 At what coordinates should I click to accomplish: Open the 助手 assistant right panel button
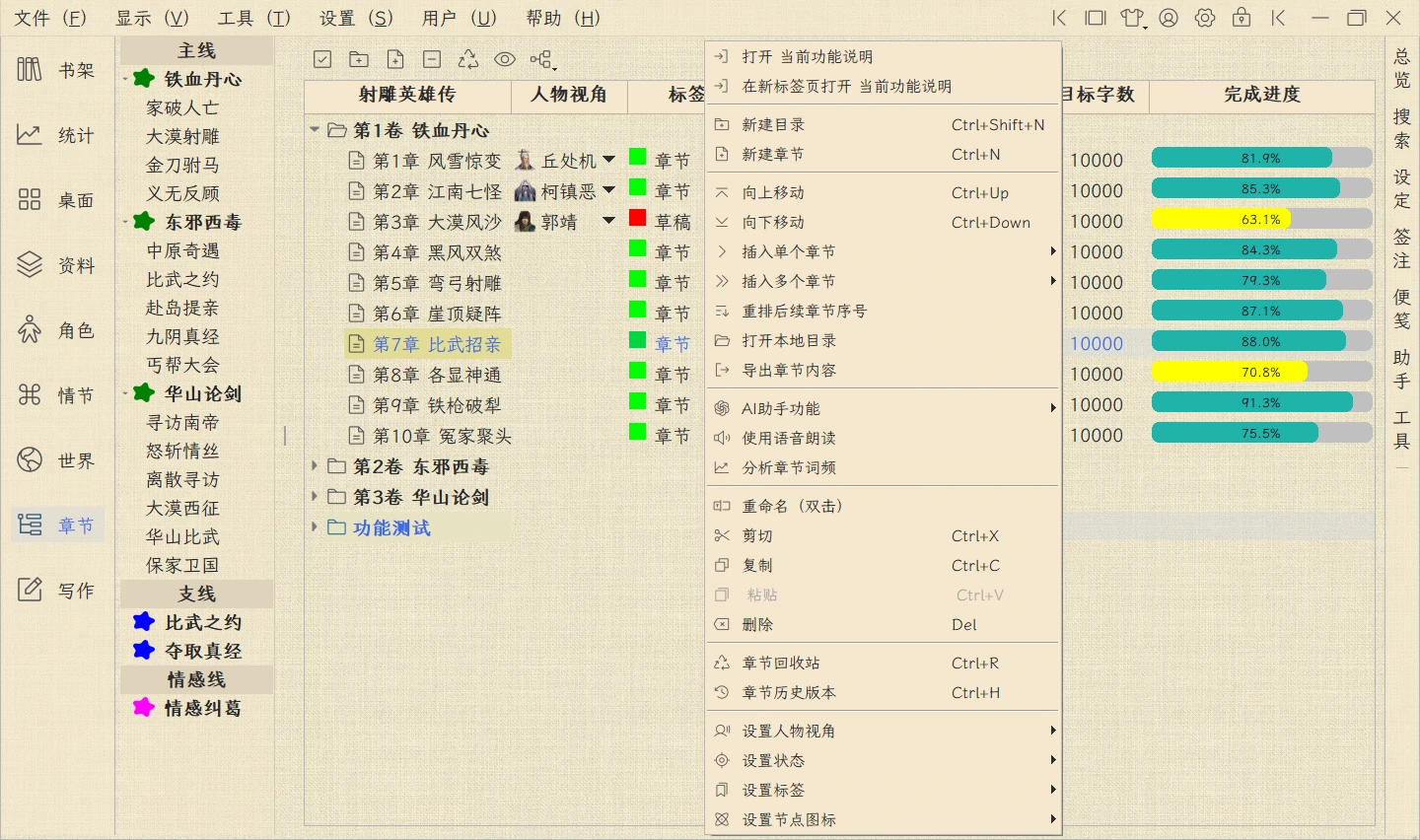1401,369
